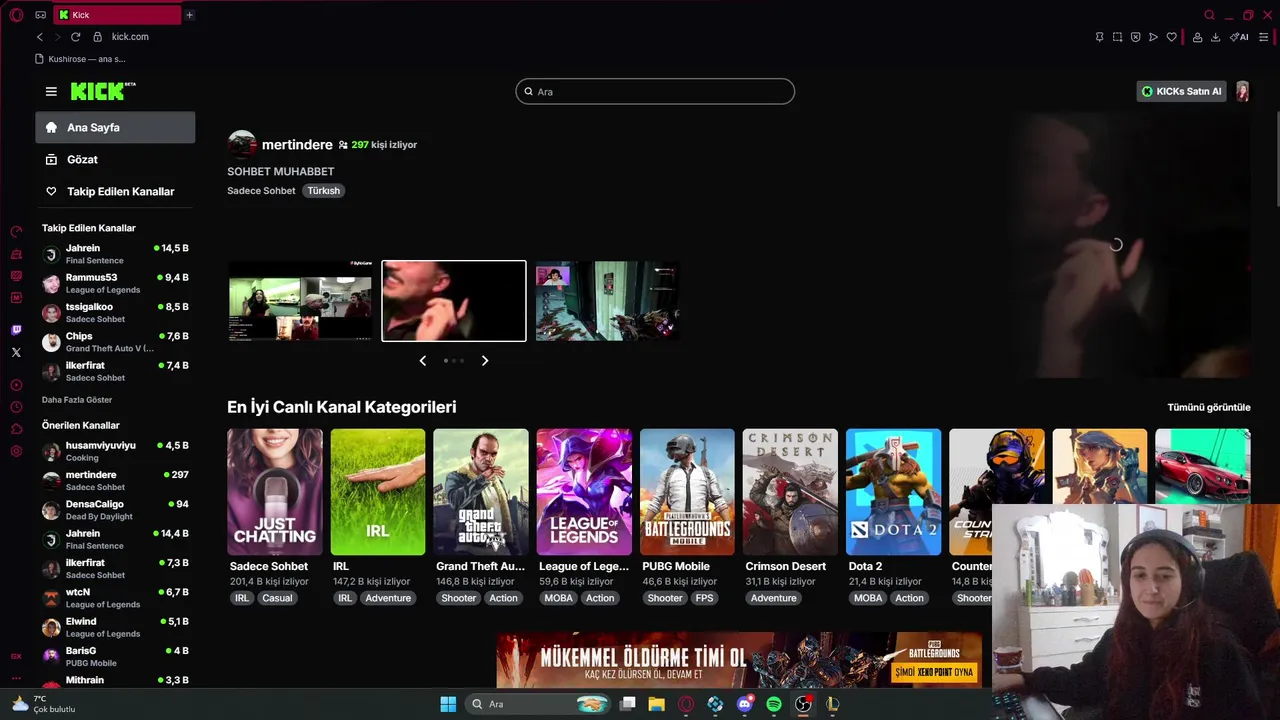Select third carousel thumbnail with game stream
This screenshot has height=720, width=1280.
tap(607, 301)
